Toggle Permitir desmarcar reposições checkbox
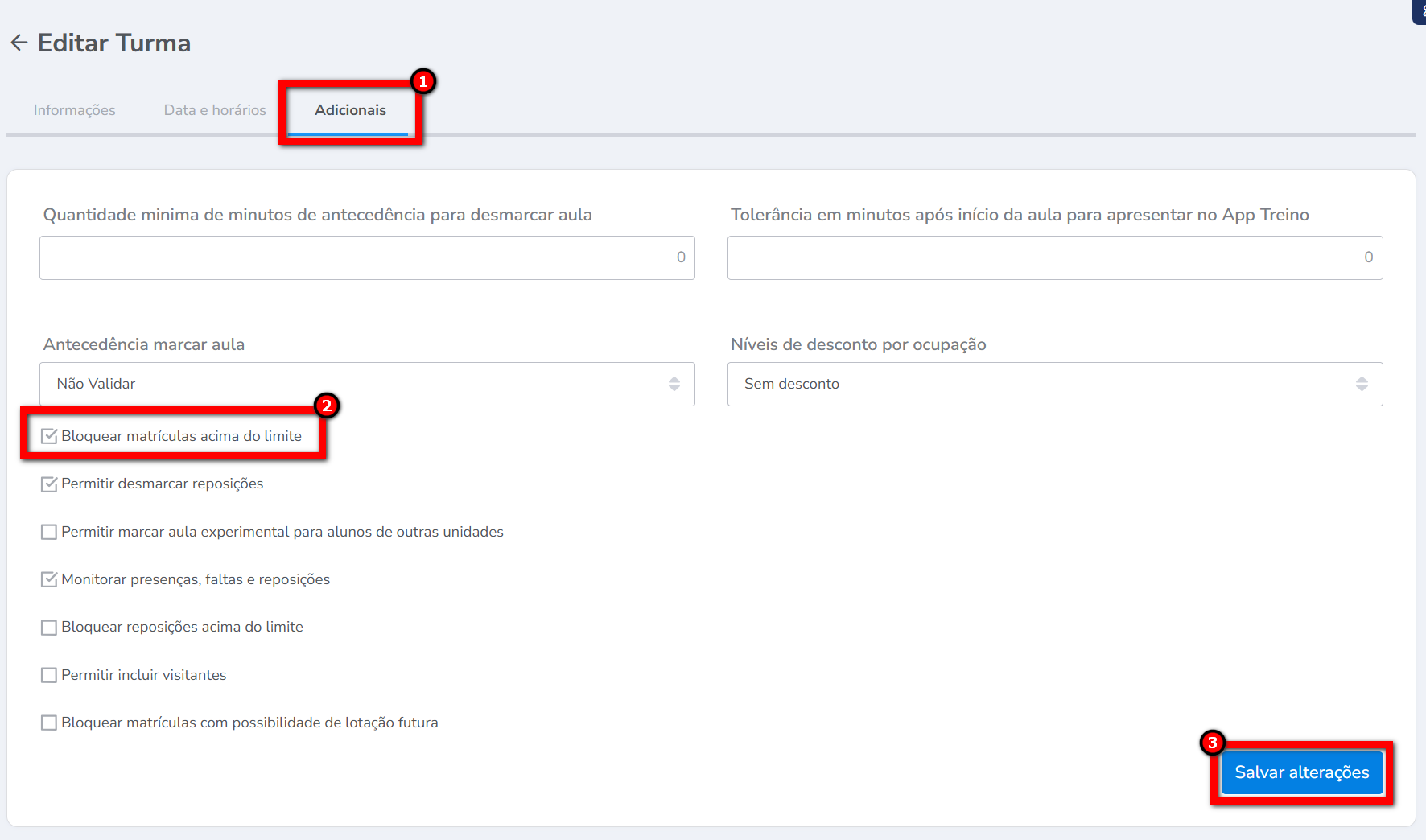Screen dimensions: 1426x840 tap(49, 484)
